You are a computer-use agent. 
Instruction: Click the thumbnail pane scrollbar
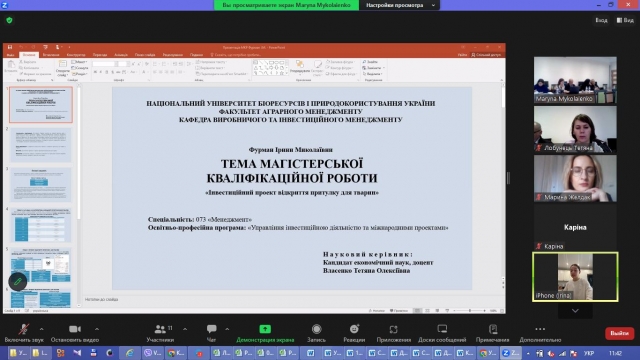(78, 153)
